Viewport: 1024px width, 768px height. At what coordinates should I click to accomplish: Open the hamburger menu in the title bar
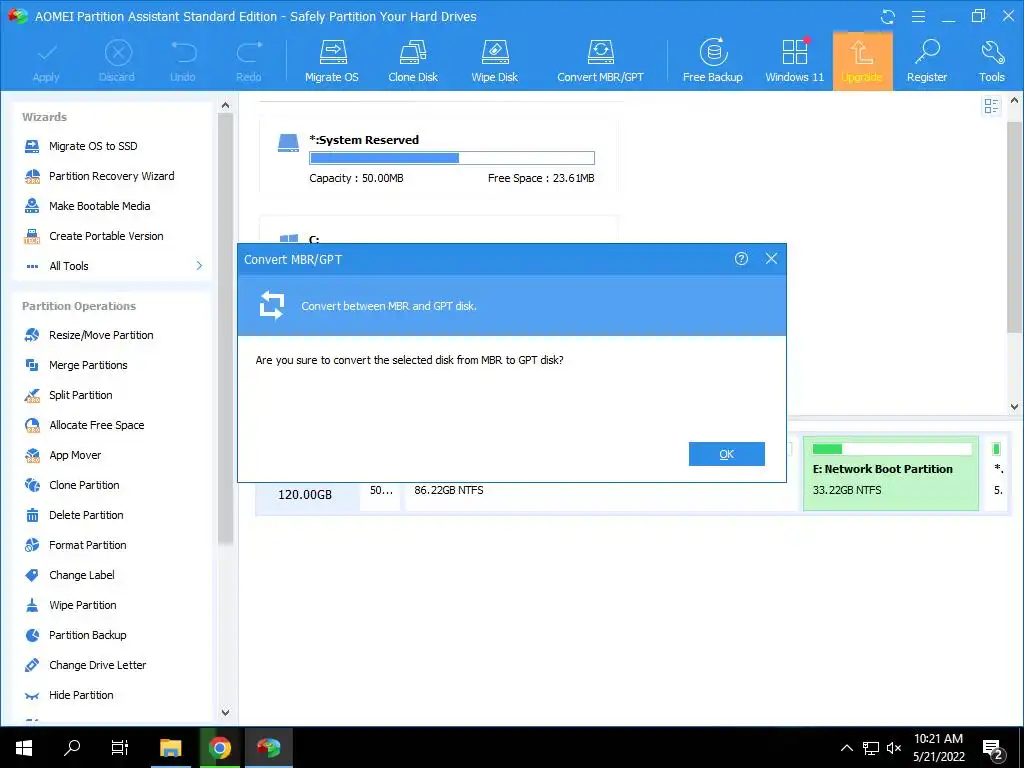(919, 16)
